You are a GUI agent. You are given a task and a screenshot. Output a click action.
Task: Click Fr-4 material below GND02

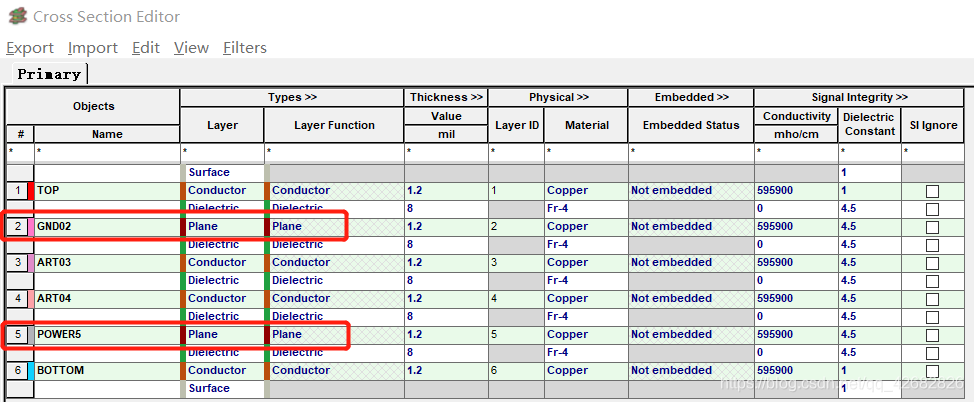point(586,245)
